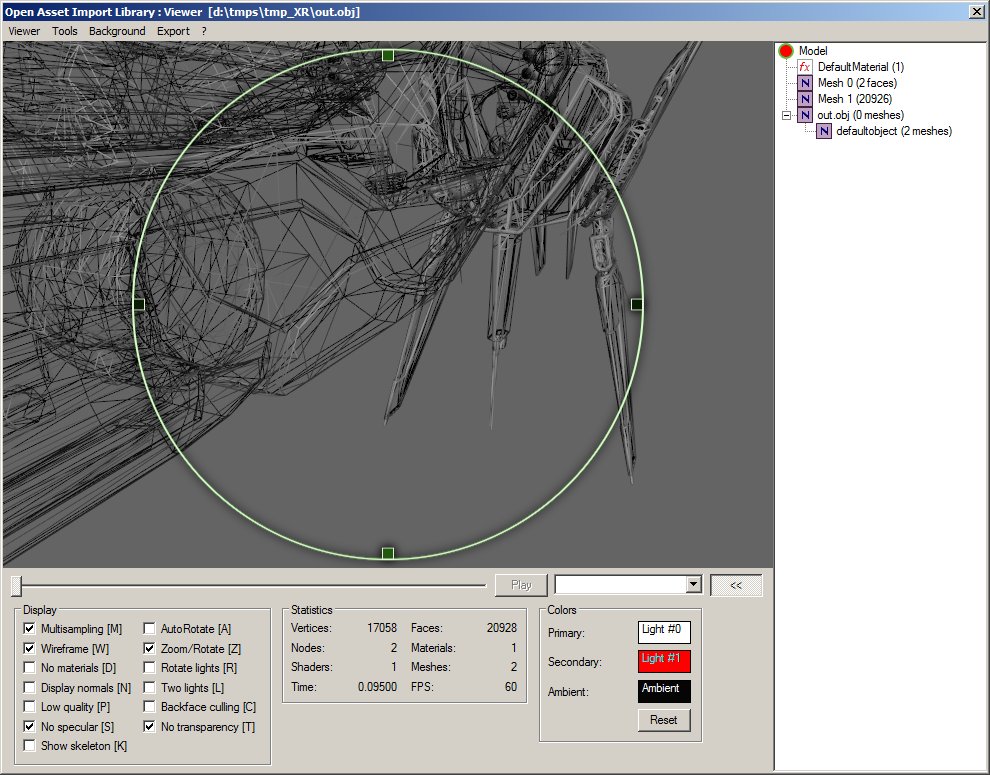Click the out.obj node icon
The height and width of the screenshot is (775, 990).
click(x=805, y=115)
